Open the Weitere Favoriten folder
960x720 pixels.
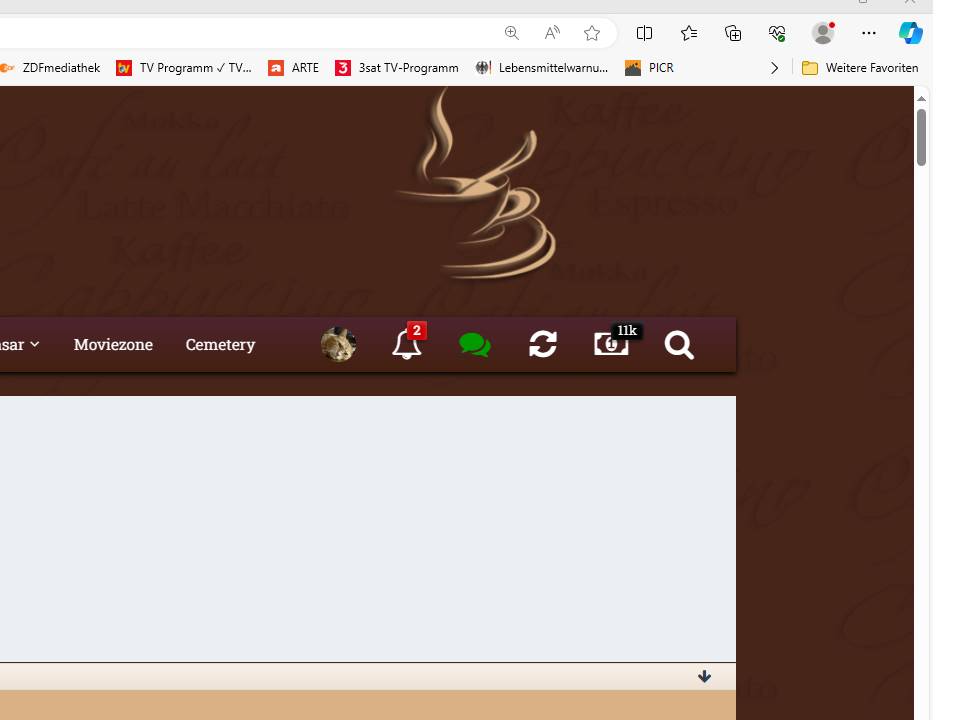coord(860,68)
